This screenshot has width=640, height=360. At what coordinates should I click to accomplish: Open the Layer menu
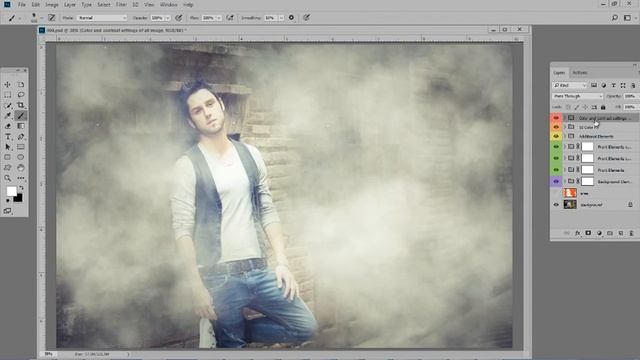point(70,4)
